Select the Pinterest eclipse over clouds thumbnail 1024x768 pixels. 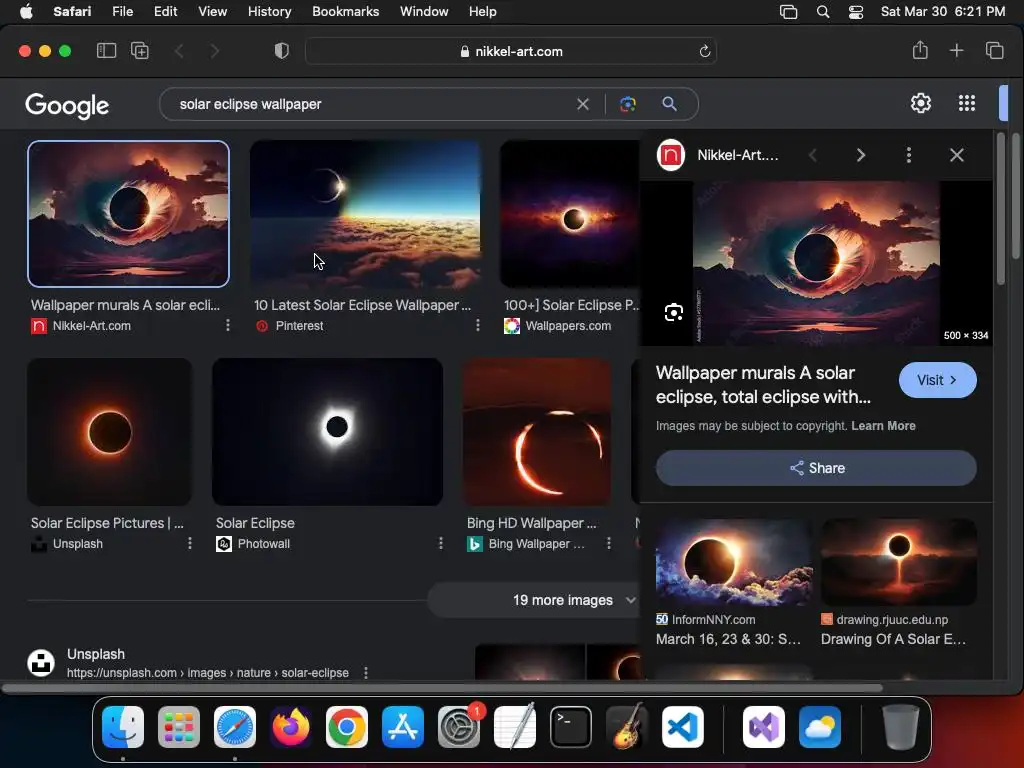click(x=365, y=214)
